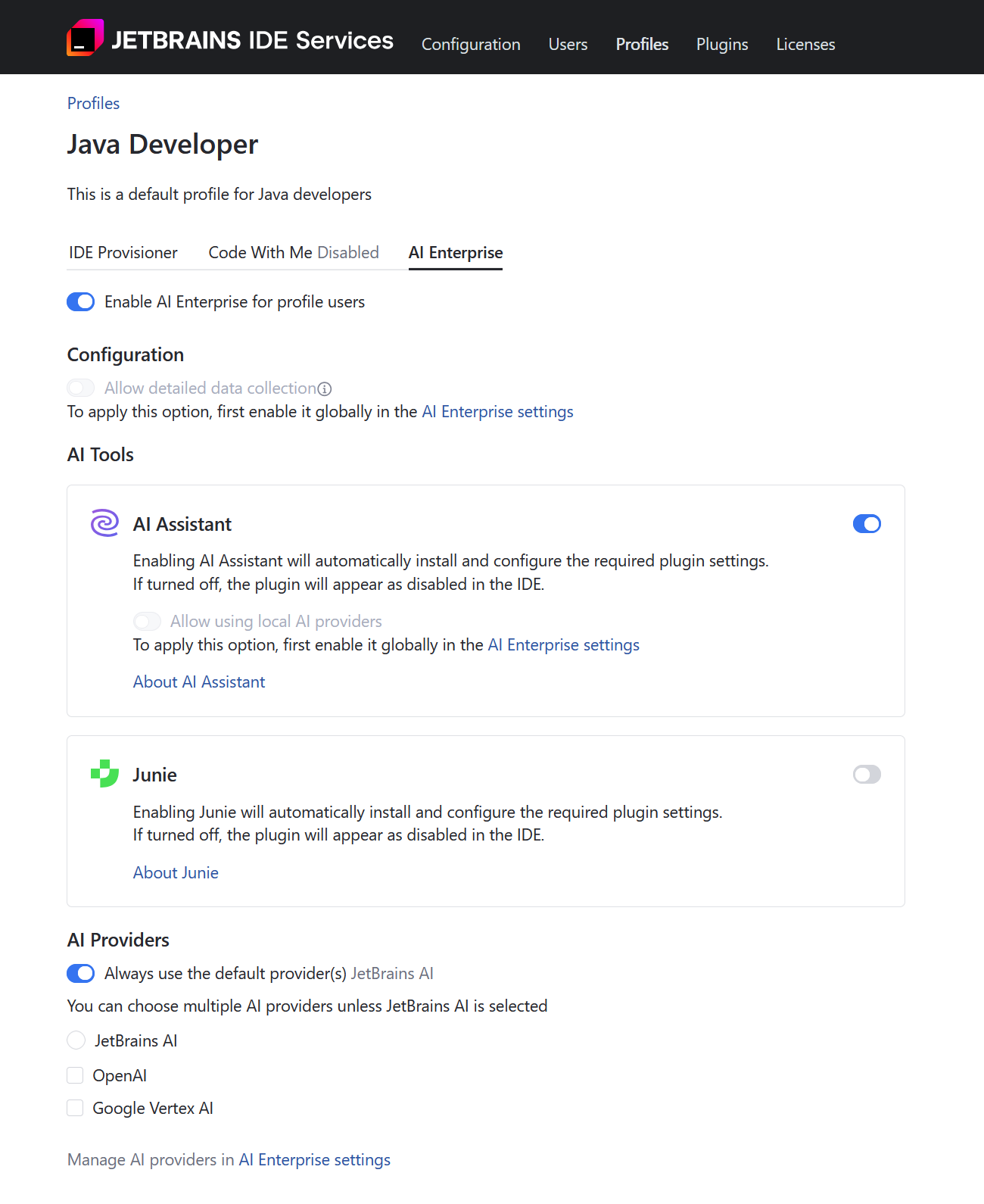
Task: Enable the Junie toggle
Action: 867,774
